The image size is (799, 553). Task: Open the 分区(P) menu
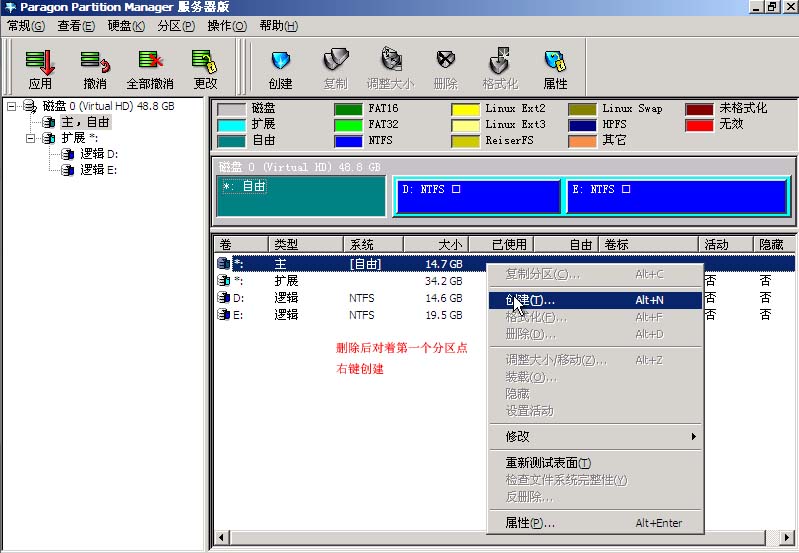[x=176, y=26]
